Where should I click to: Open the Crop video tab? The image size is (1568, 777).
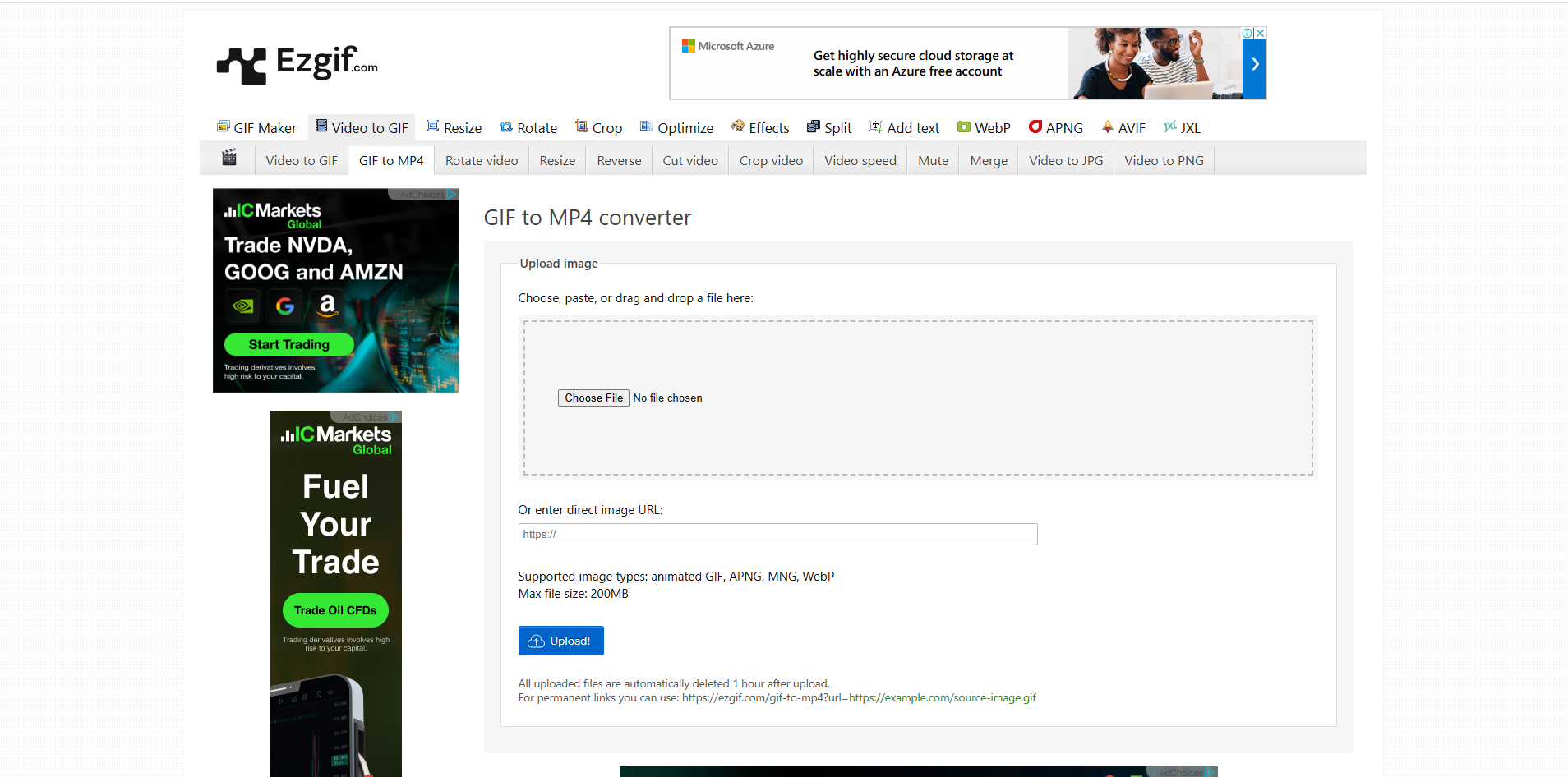(x=771, y=161)
